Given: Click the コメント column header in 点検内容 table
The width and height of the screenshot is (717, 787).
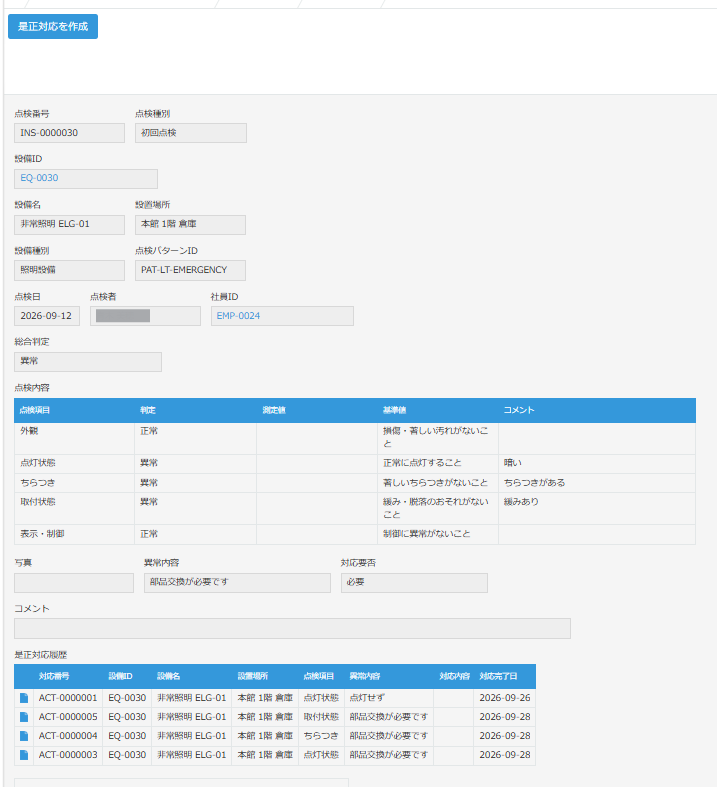Looking at the screenshot, I should pos(597,410).
